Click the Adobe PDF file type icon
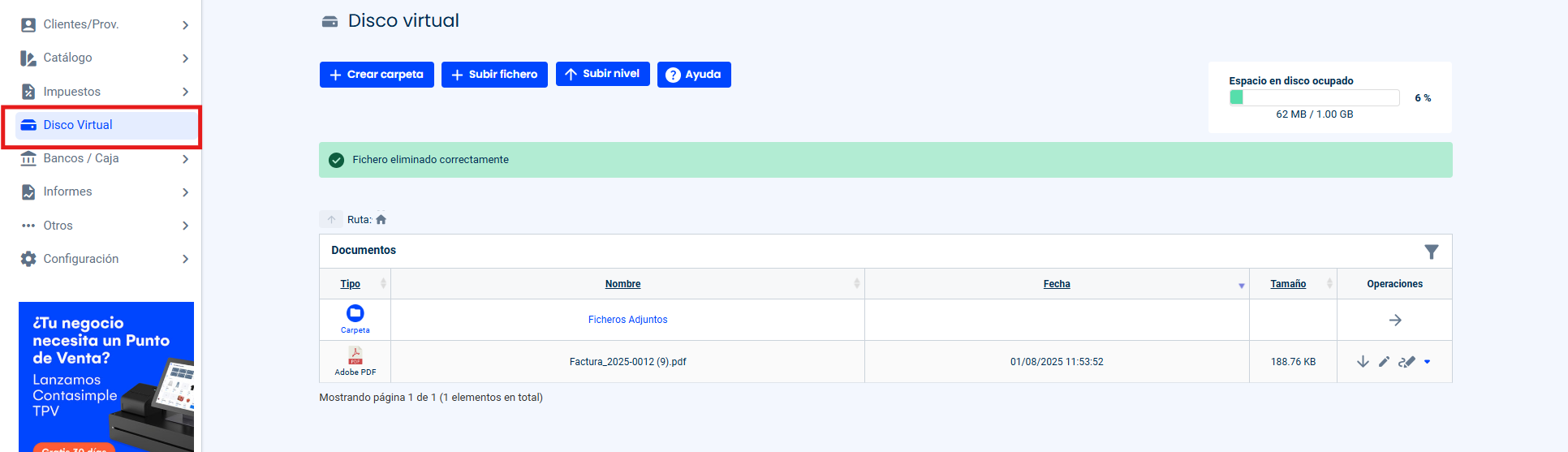The height and width of the screenshot is (452, 1568). [x=355, y=356]
